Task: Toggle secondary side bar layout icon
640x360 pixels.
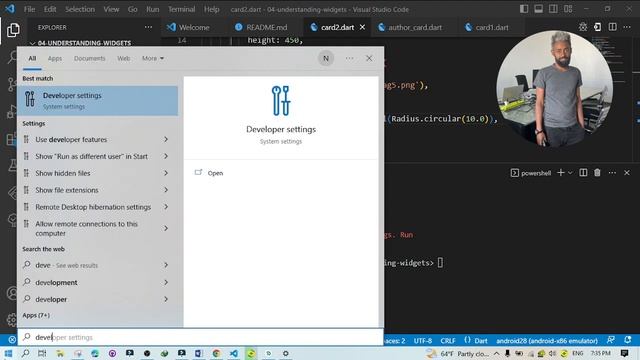Action: (x=553, y=9)
